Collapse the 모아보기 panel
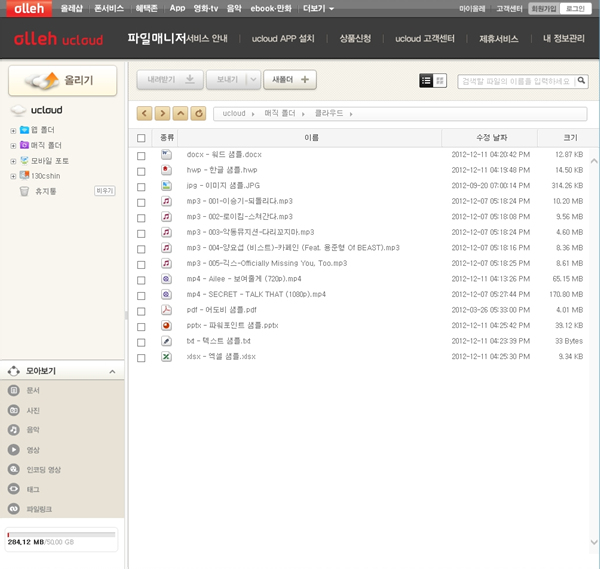 [112, 371]
